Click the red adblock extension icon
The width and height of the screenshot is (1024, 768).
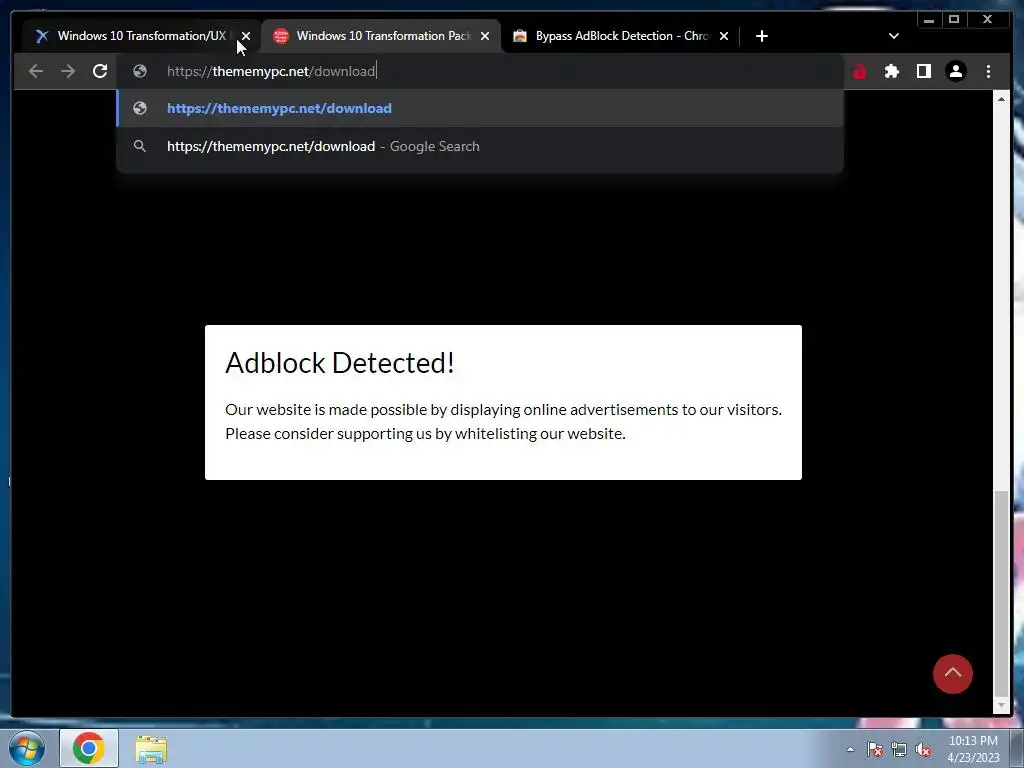(x=859, y=71)
